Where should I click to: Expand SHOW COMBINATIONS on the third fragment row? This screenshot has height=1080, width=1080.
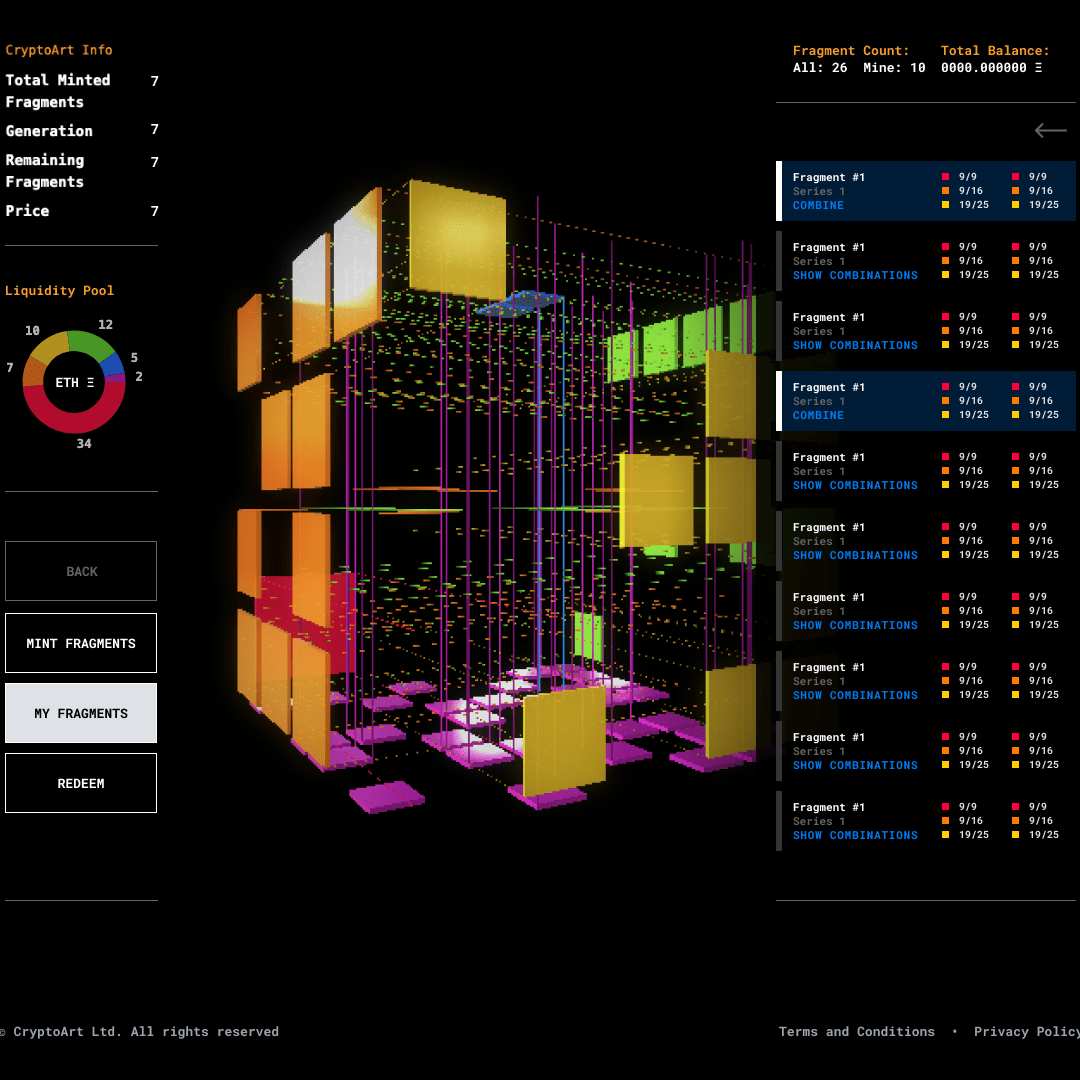855,345
